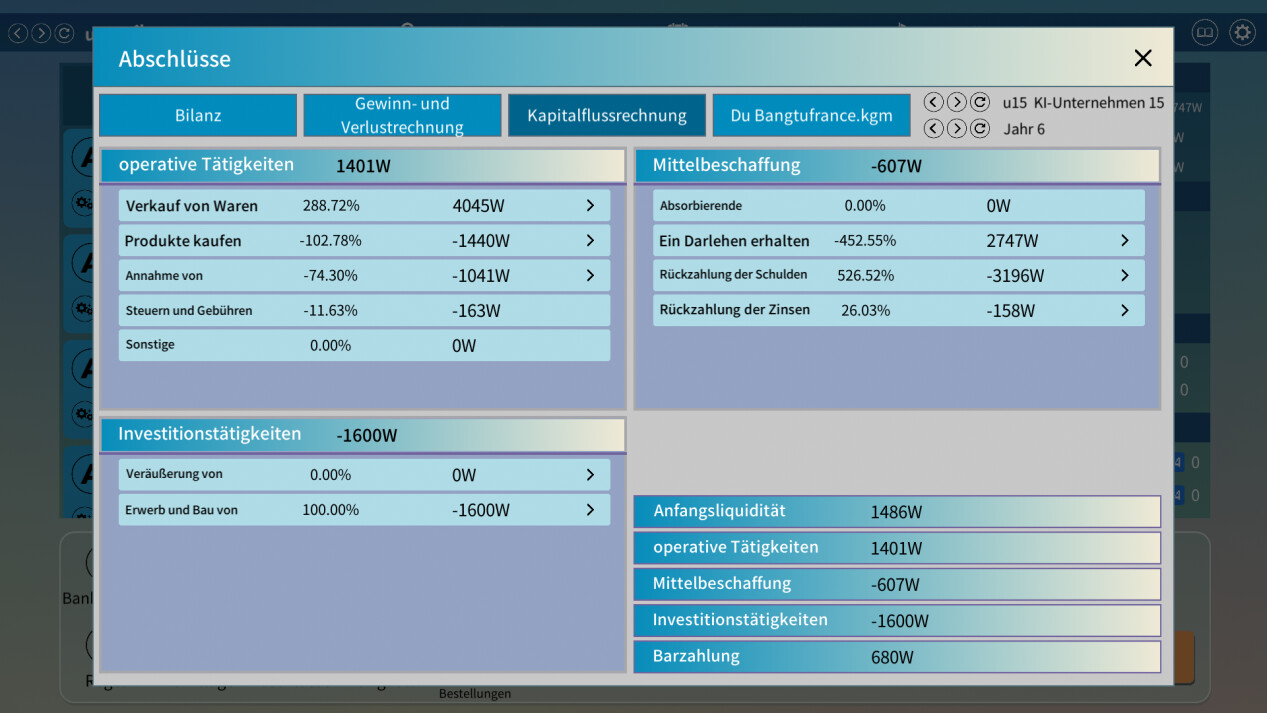1267x713 pixels.
Task: Open the book icon in top bar
Action: pos(1205,33)
